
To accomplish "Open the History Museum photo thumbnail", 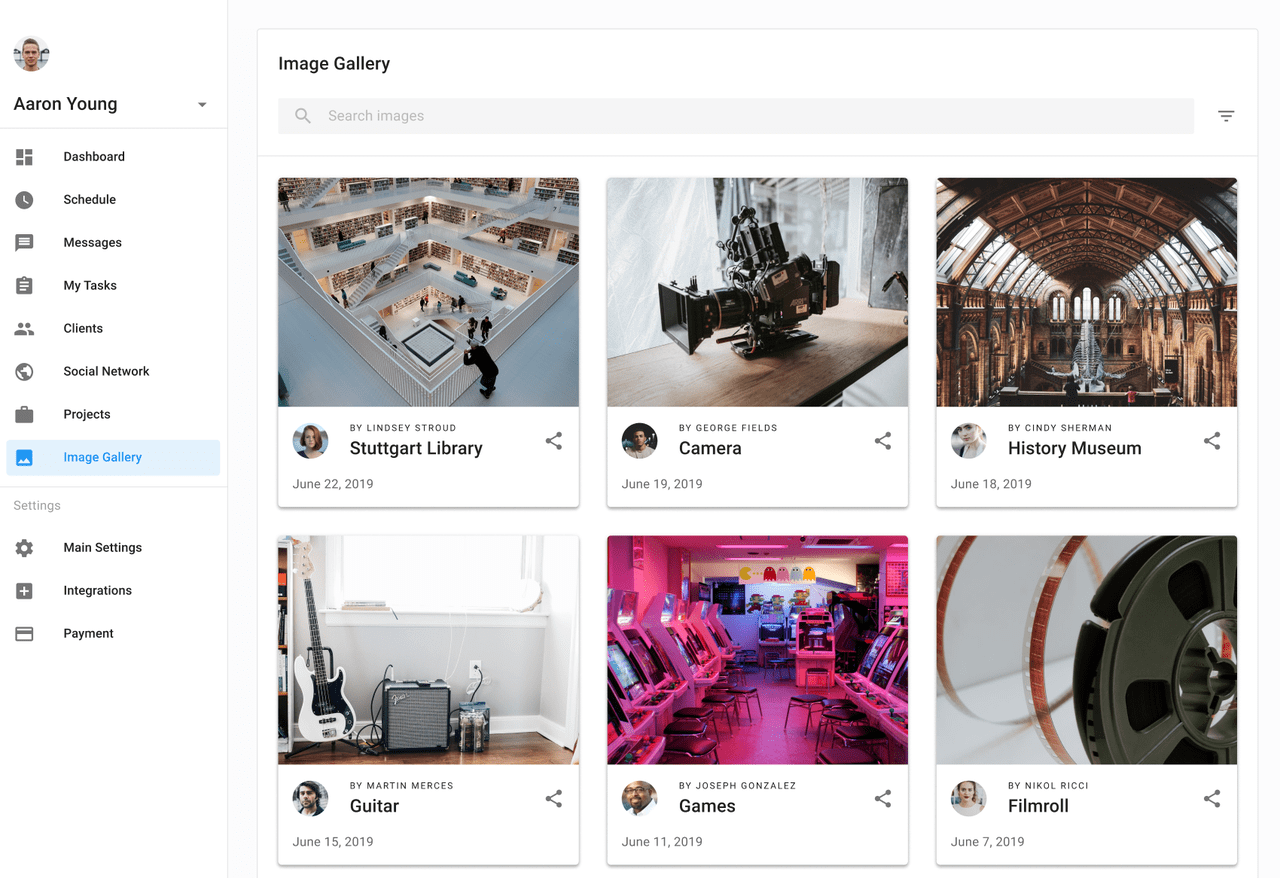I will [x=1086, y=292].
